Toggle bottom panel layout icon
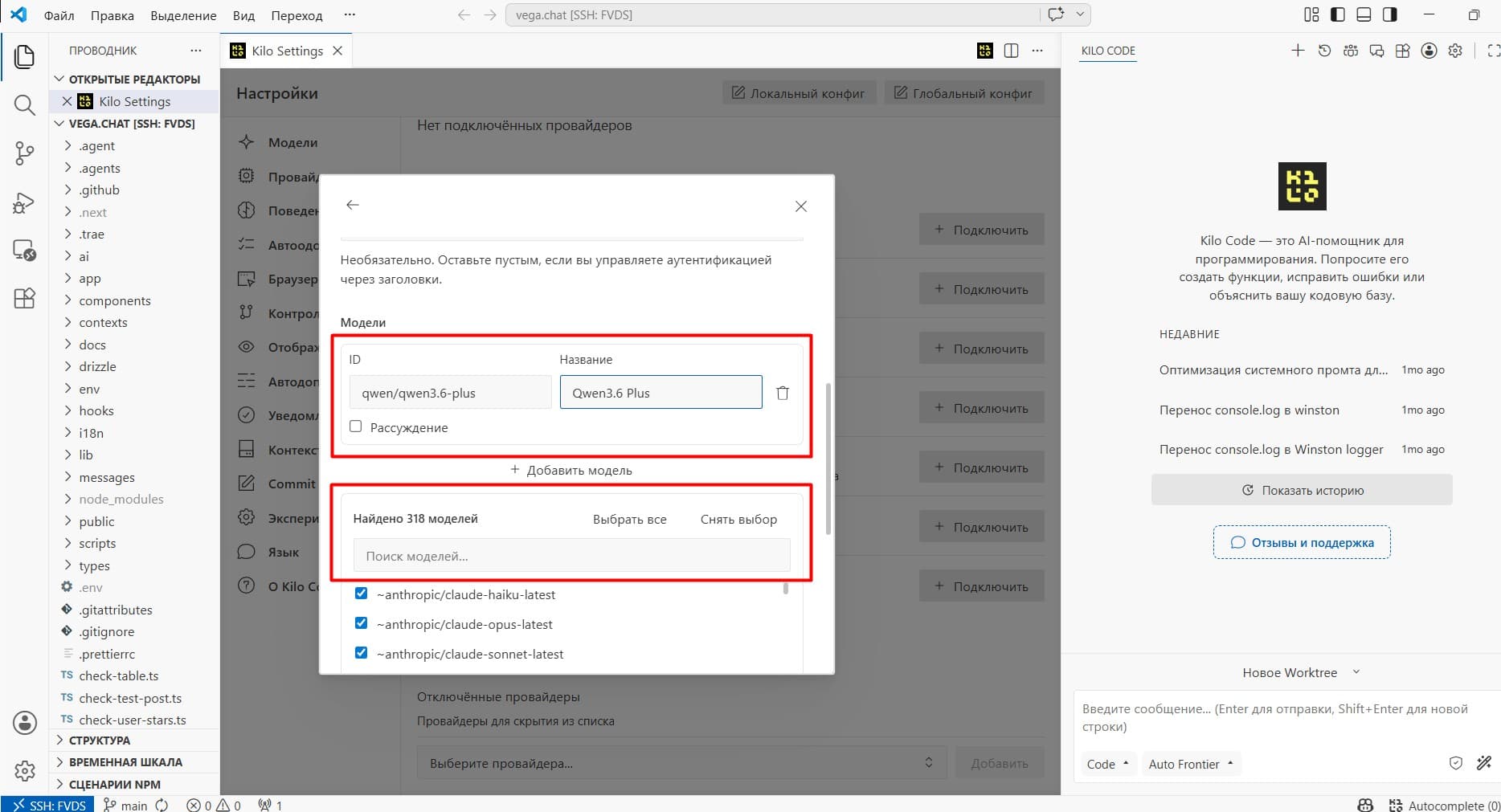The width and height of the screenshot is (1501, 812). pos(1364,14)
